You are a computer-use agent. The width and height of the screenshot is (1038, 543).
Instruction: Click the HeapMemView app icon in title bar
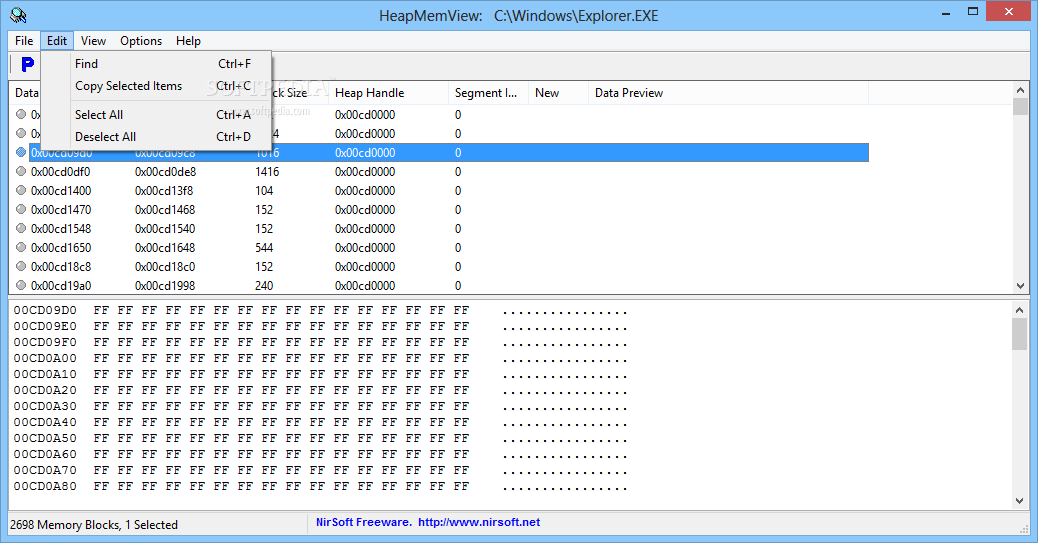point(19,15)
